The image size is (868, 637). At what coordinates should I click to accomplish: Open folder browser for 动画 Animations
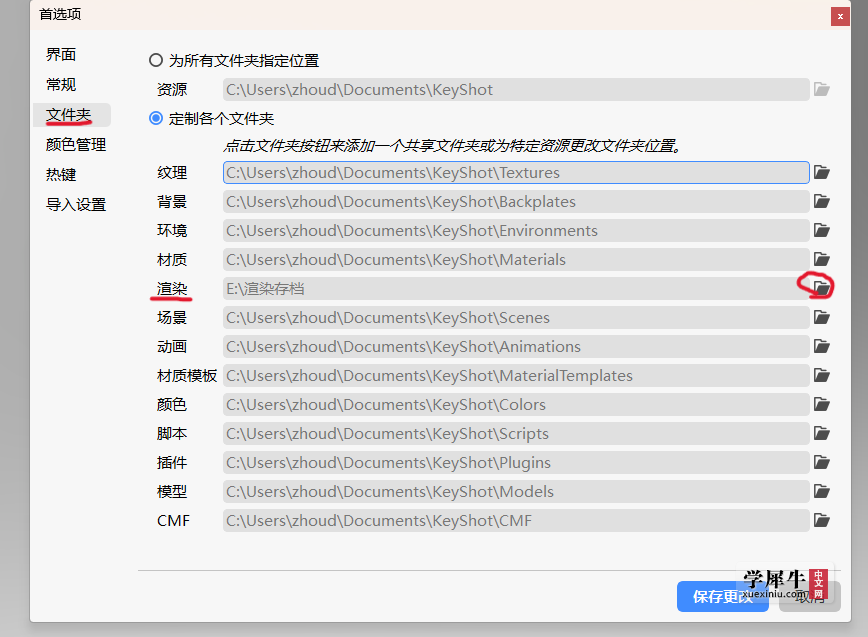click(x=822, y=346)
